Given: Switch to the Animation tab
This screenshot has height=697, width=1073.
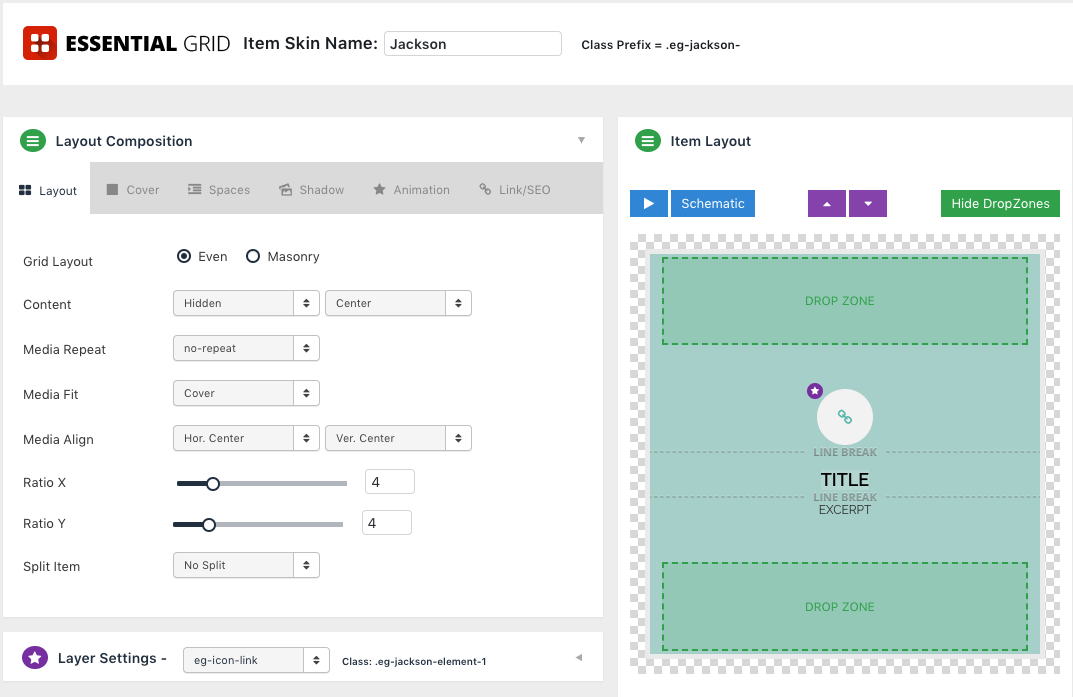Looking at the screenshot, I should 411,189.
